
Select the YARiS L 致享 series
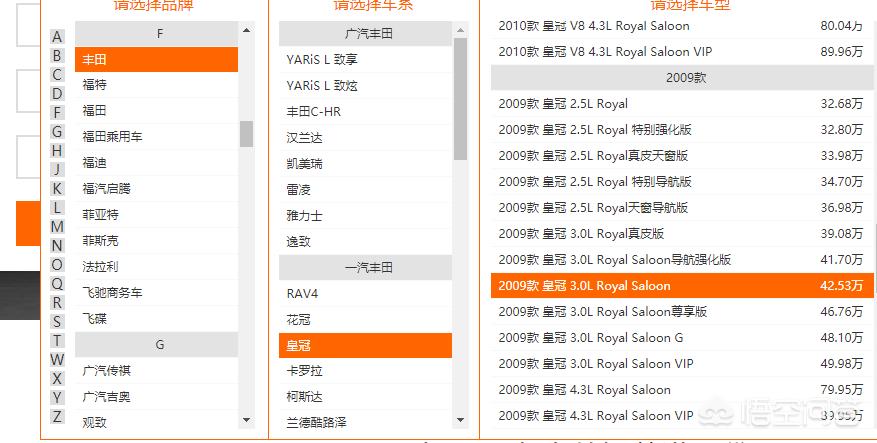click(x=365, y=60)
